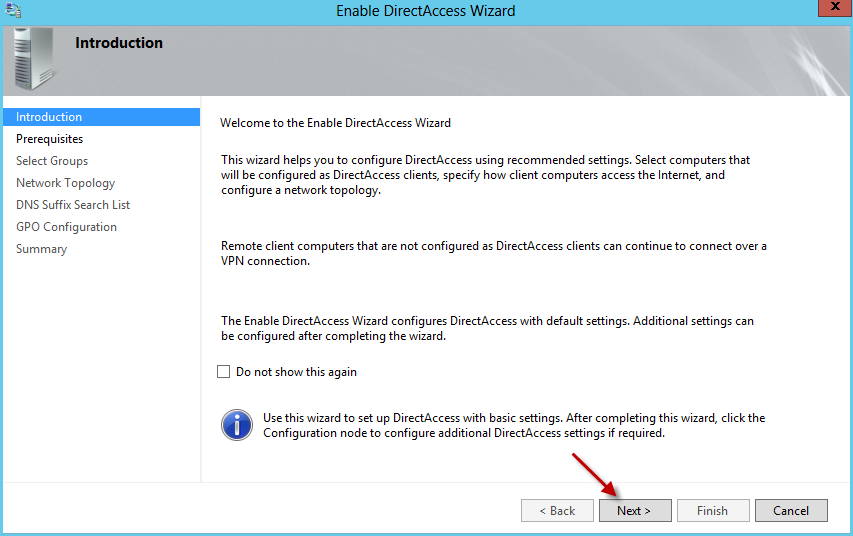Click the 'Do not show this again' label text
The image size is (853, 536).
[296, 372]
